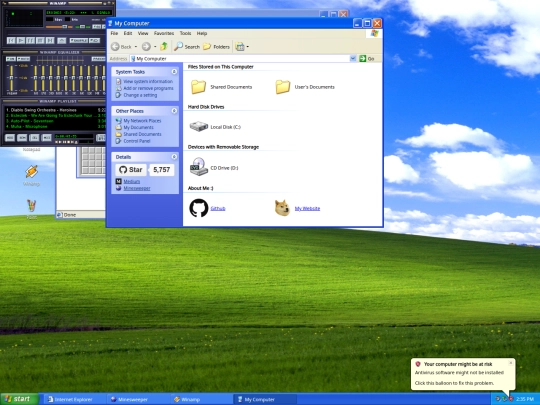The height and width of the screenshot is (405, 540).
Task: Click the Winamp equalizer preamp slider
Action: click(11, 79)
